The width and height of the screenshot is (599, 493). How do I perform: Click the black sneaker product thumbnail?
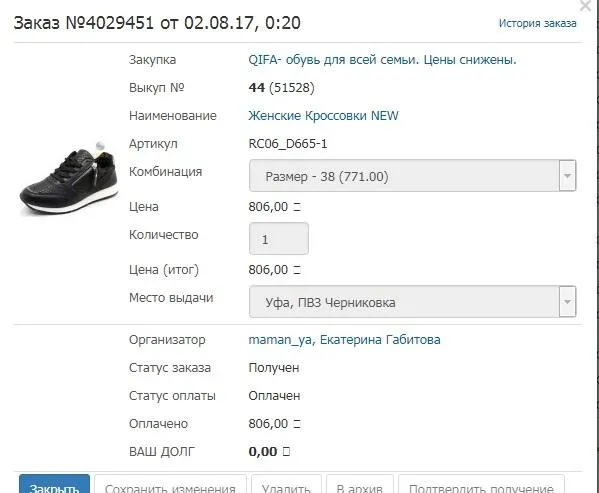(68, 178)
